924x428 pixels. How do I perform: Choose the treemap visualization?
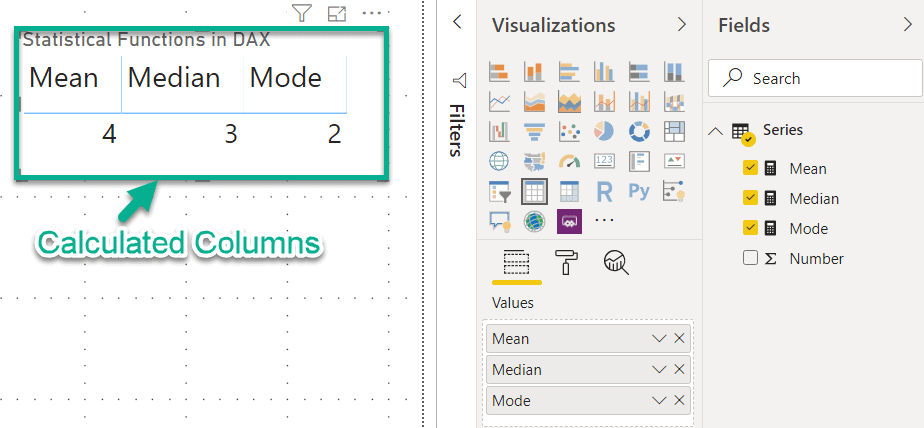674,131
